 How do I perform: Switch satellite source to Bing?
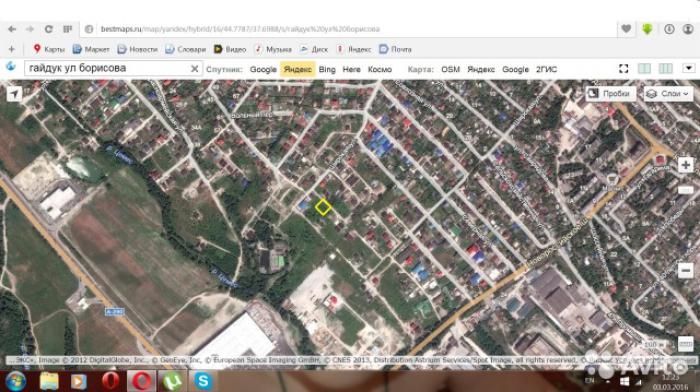327,69
